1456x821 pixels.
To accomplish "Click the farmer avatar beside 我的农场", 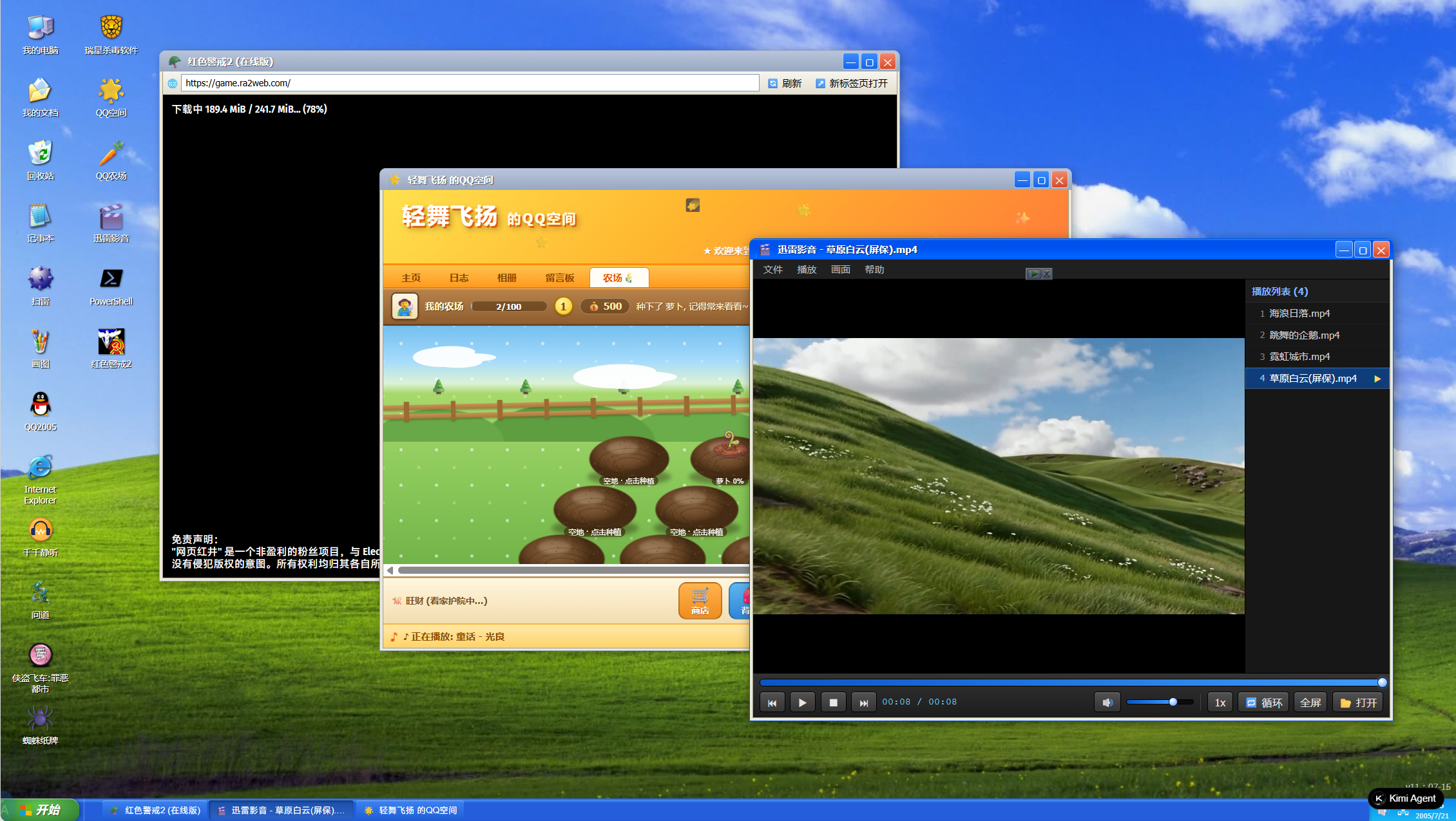I will (x=405, y=307).
